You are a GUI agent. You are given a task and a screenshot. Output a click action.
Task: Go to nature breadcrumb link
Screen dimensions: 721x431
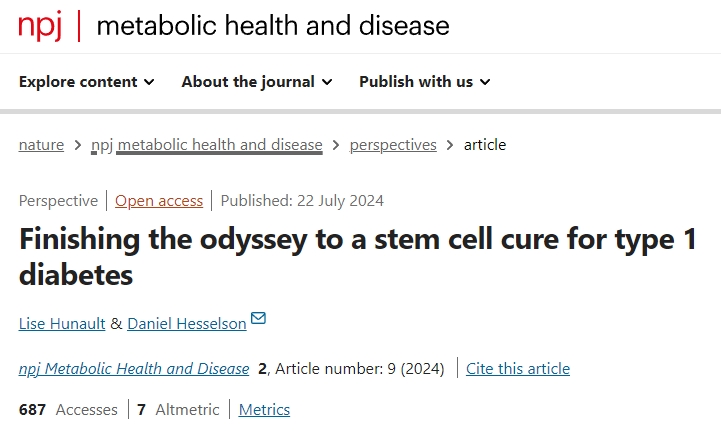41,145
